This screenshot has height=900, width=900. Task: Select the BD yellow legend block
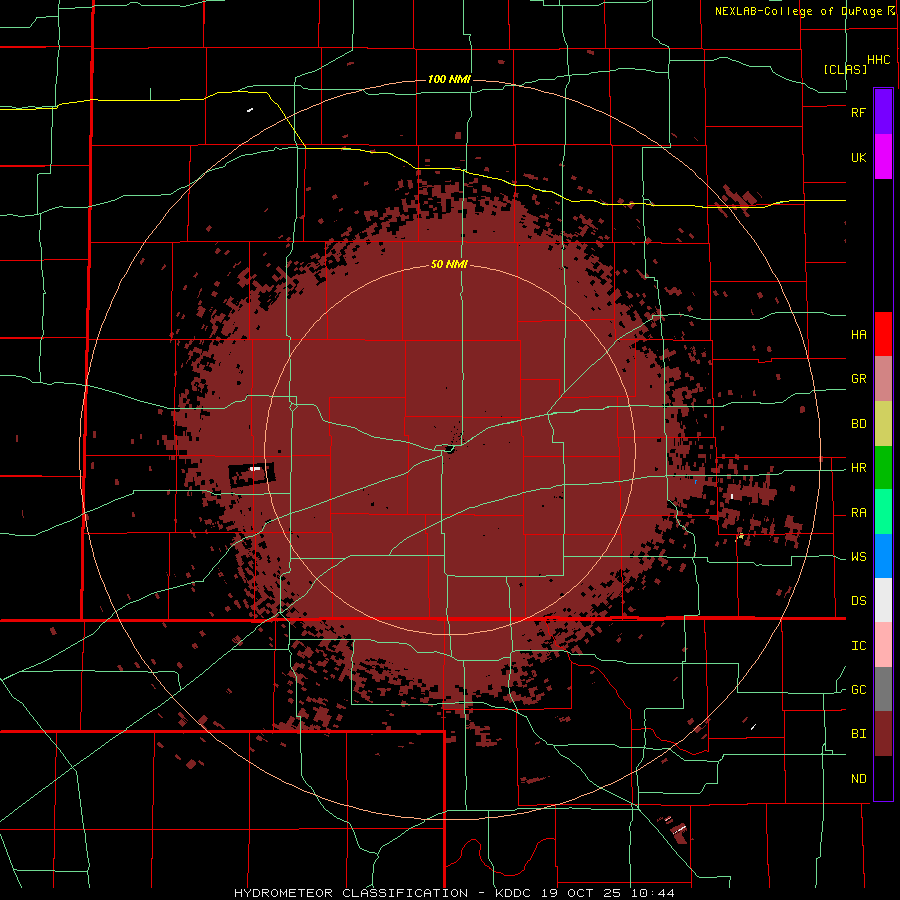point(883,424)
